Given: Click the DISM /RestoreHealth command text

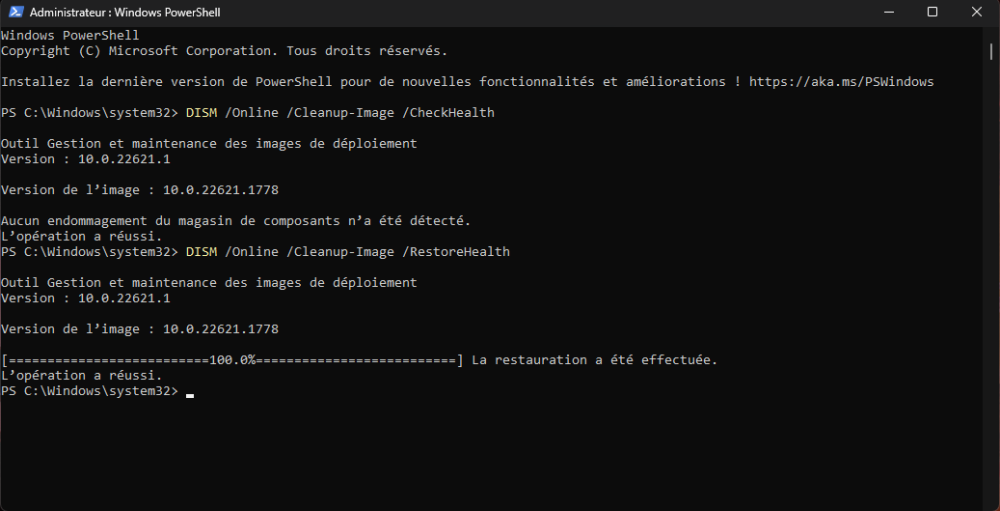Looking at the screenshot, I should [347, 252].
